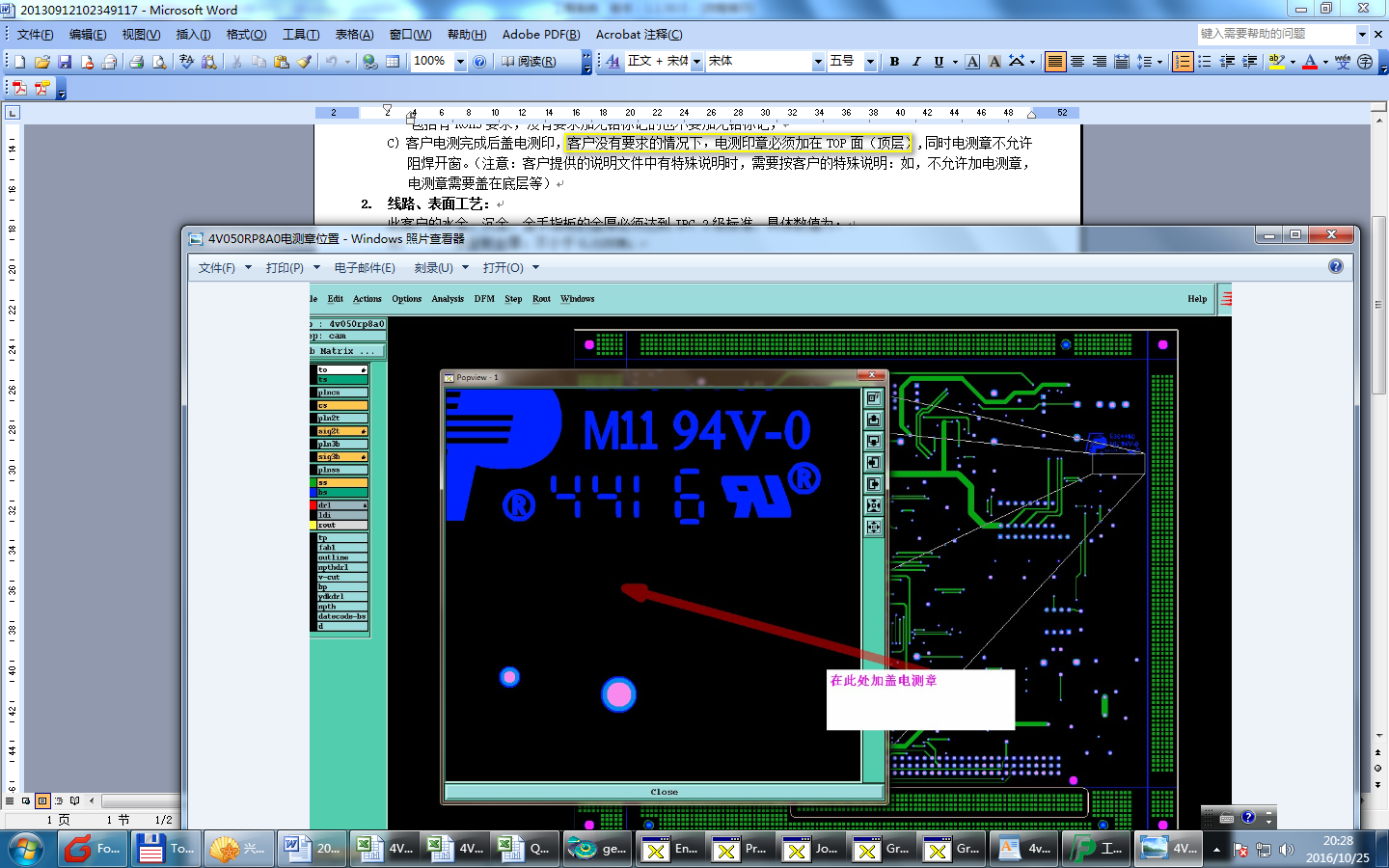1389x868 pixels.
Task: Open the zoom percentage dropdown
Action: coord(460,62)
